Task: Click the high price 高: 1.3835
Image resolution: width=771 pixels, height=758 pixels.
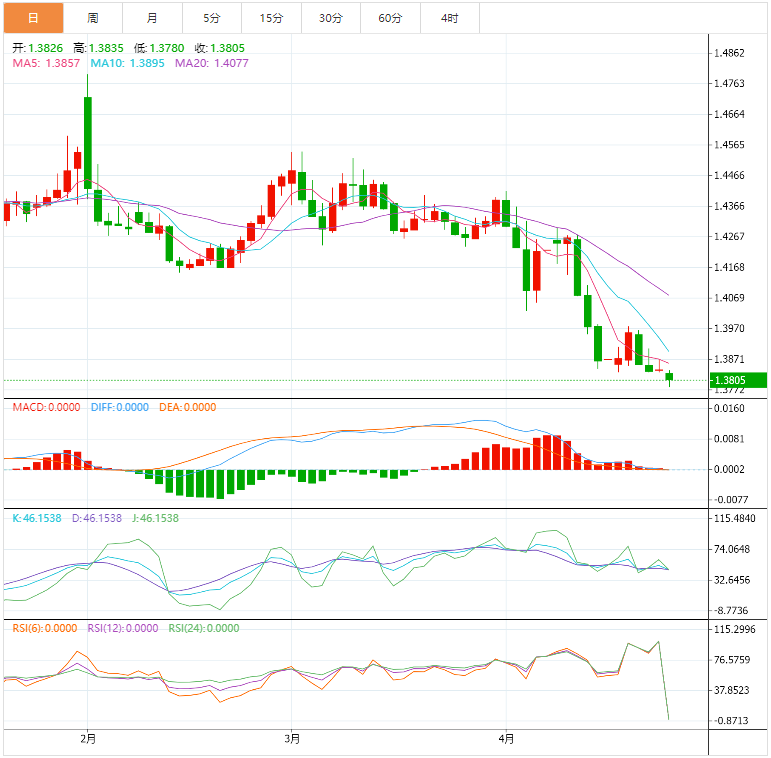Action: click(x=98, y=48)
